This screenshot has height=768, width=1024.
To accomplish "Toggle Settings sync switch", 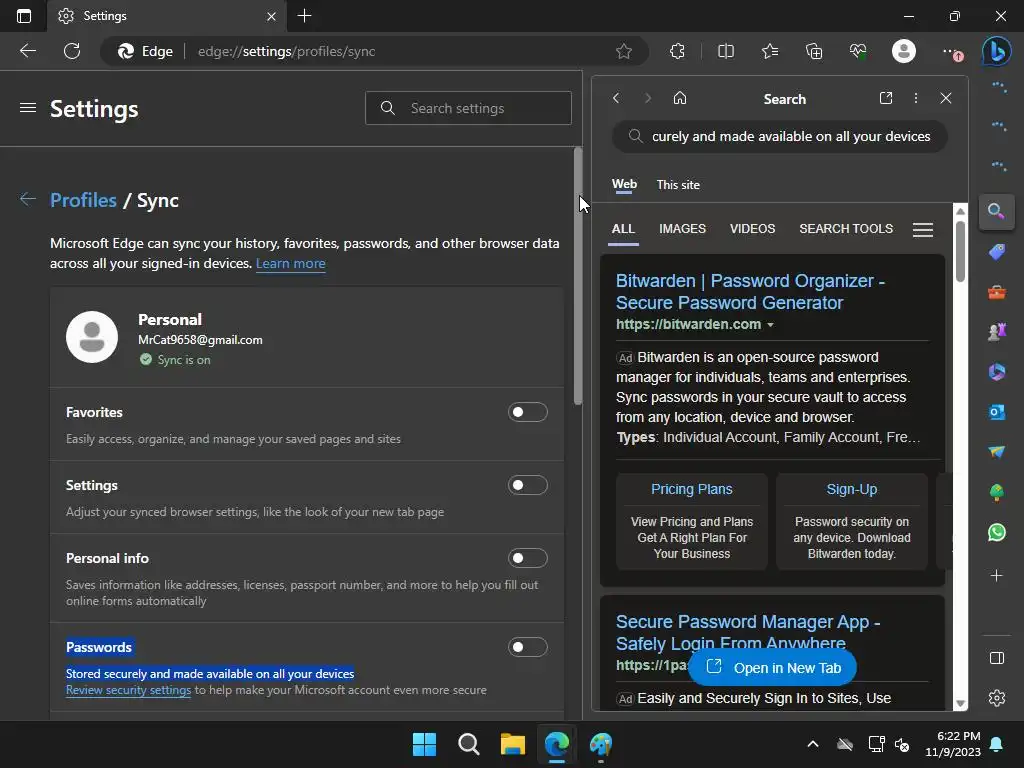I will tap(528, 485).
